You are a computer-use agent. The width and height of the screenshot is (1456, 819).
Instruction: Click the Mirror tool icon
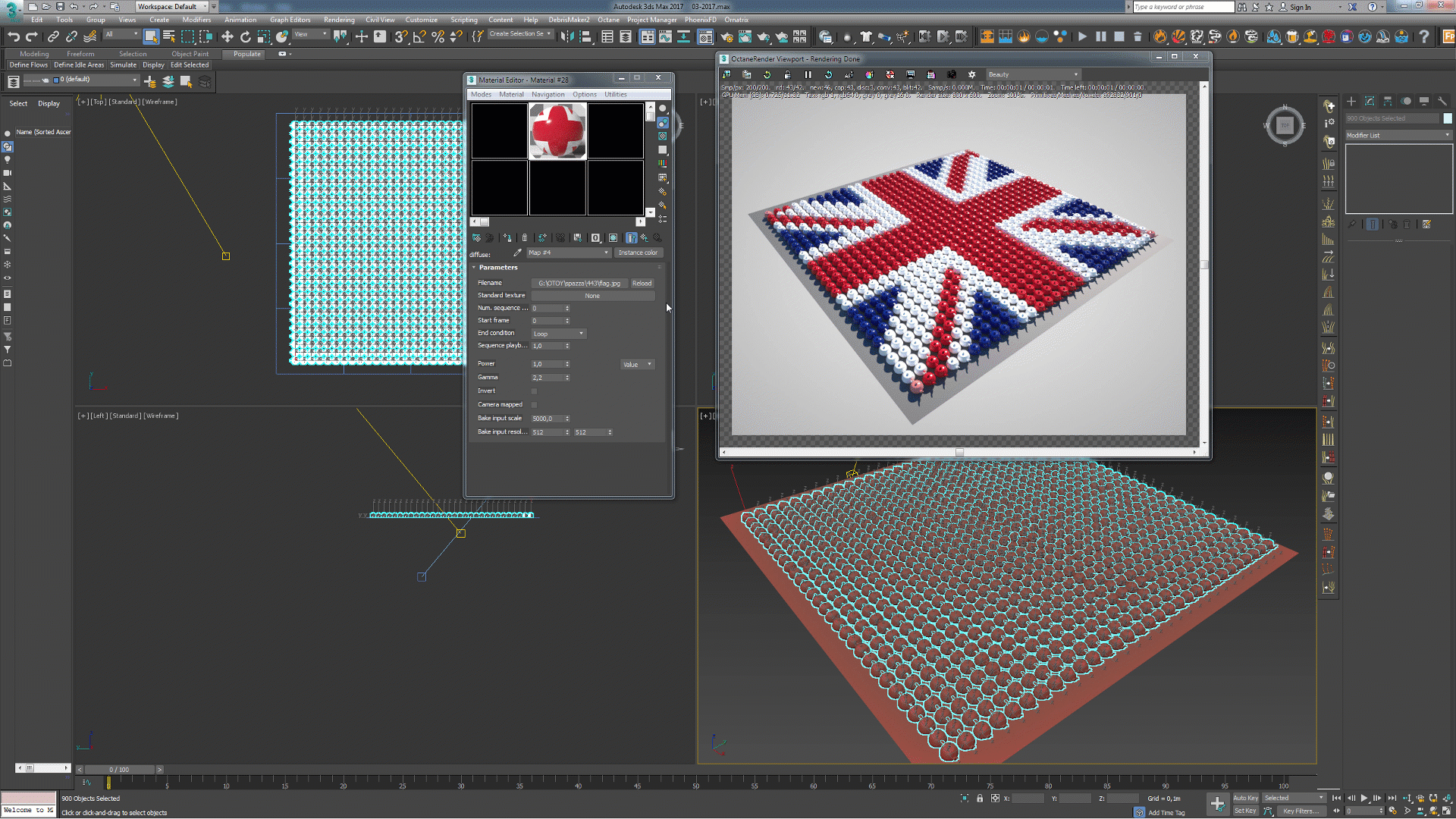click(567, 36)
